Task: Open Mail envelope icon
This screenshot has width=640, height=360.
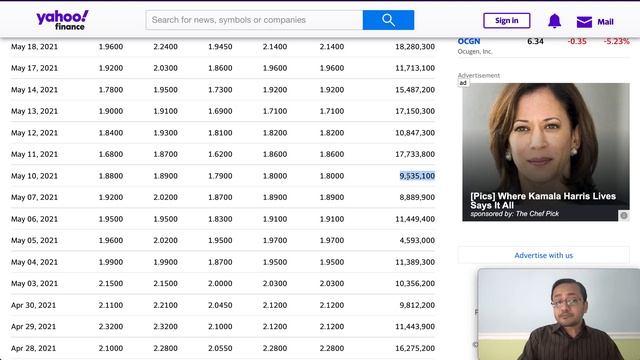Action: 584,22
